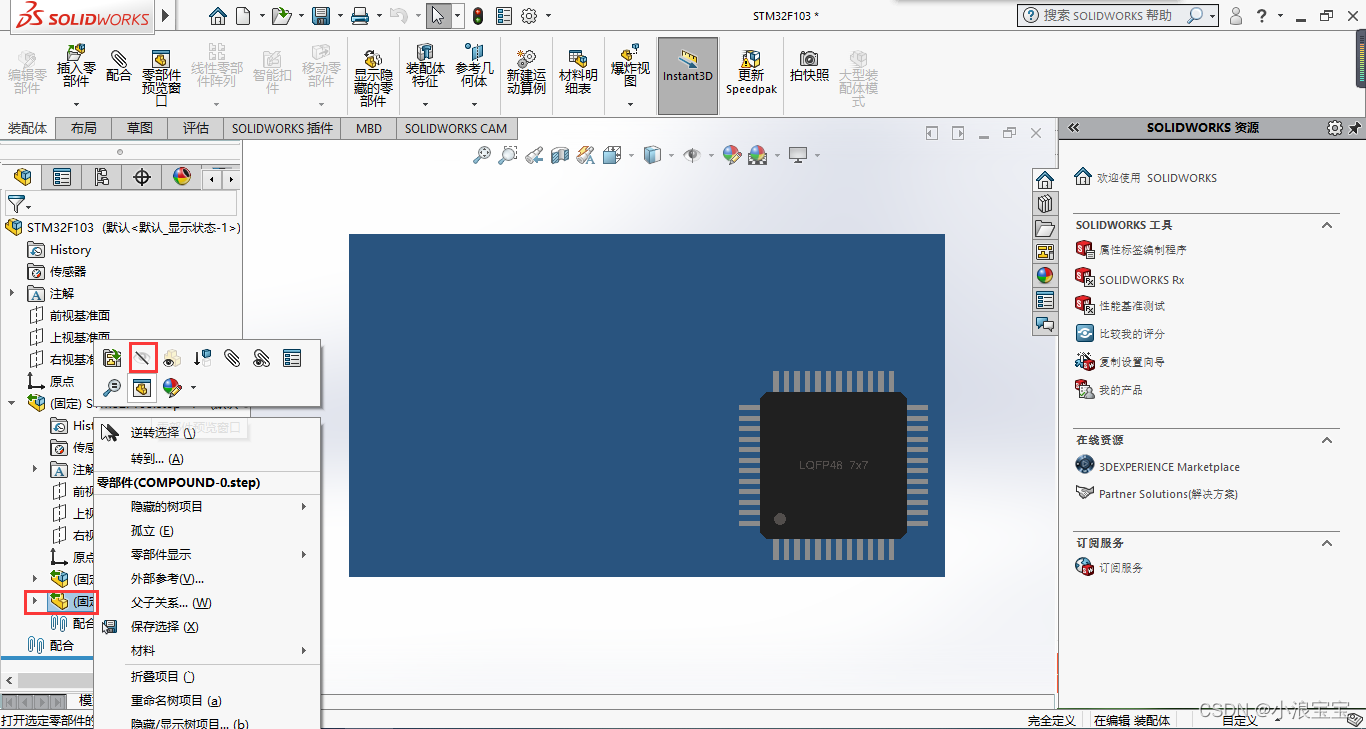The image size is (1366, 729).
Task: Collapse the SOLIDWORKS 工具 section
Action: tap(1327, 225)
